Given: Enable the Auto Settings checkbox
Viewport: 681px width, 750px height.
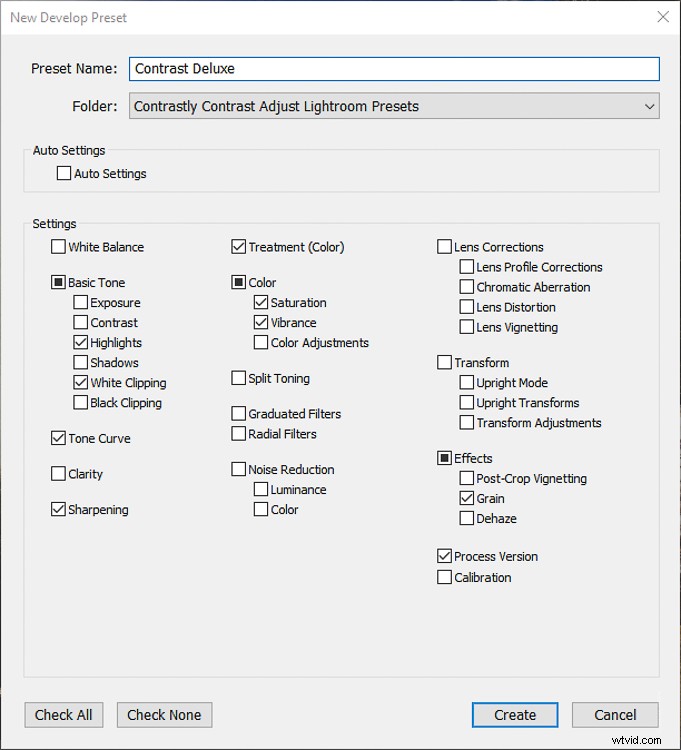Looking at the screenshot, I should tap(64, 173).
